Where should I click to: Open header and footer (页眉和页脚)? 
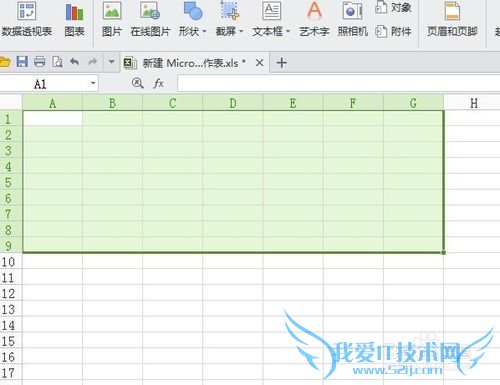click(x=452, y=19)
